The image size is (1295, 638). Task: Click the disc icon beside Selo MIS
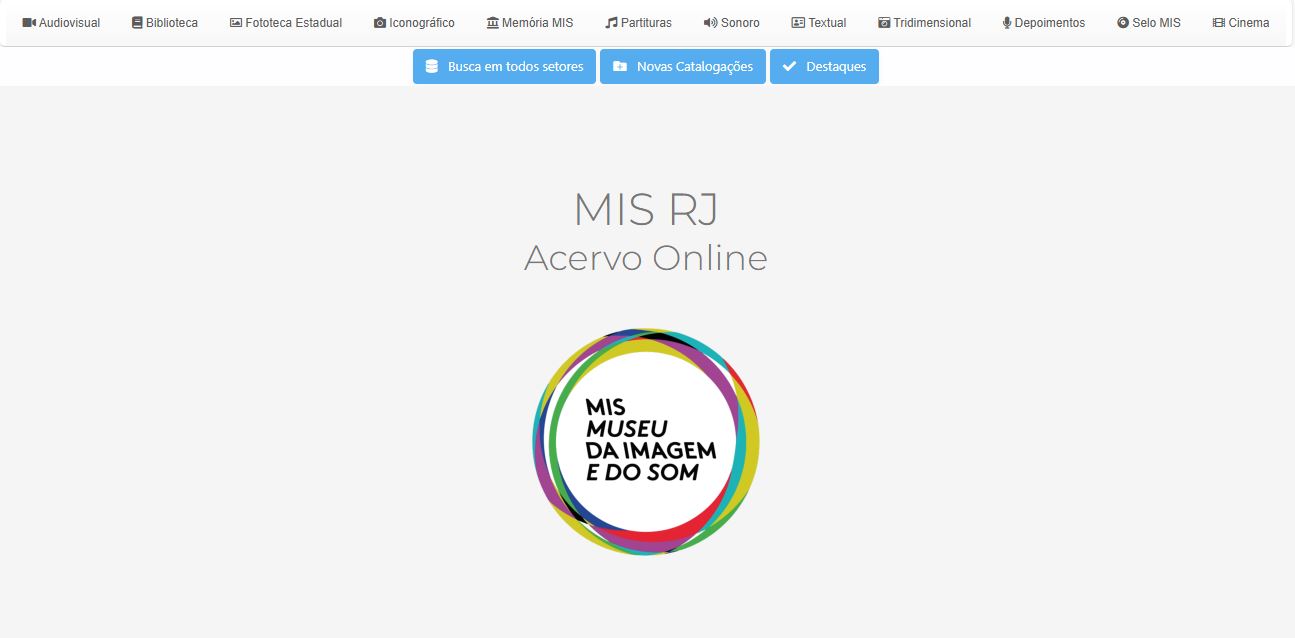tap(1123, 22)
